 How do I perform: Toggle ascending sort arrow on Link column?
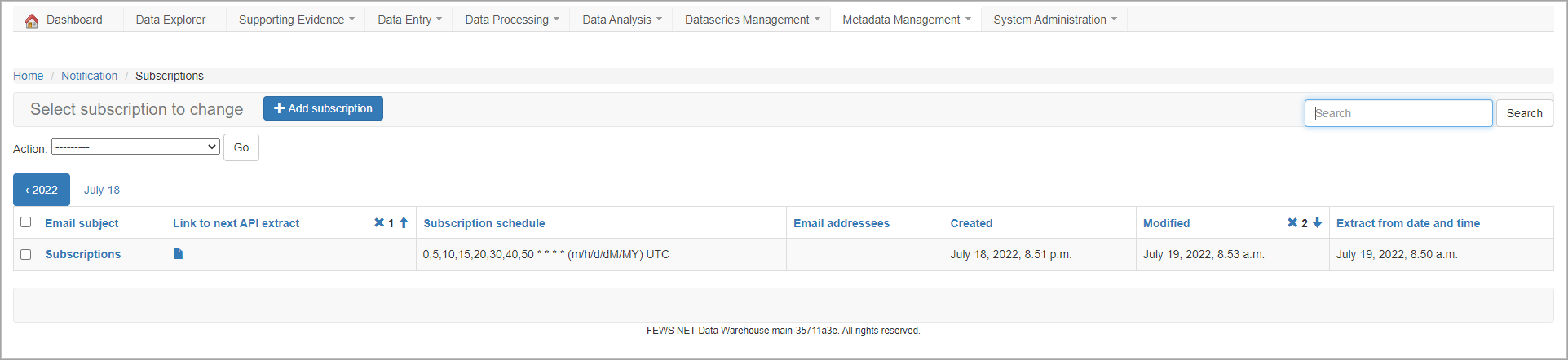[x=404, y=222]
